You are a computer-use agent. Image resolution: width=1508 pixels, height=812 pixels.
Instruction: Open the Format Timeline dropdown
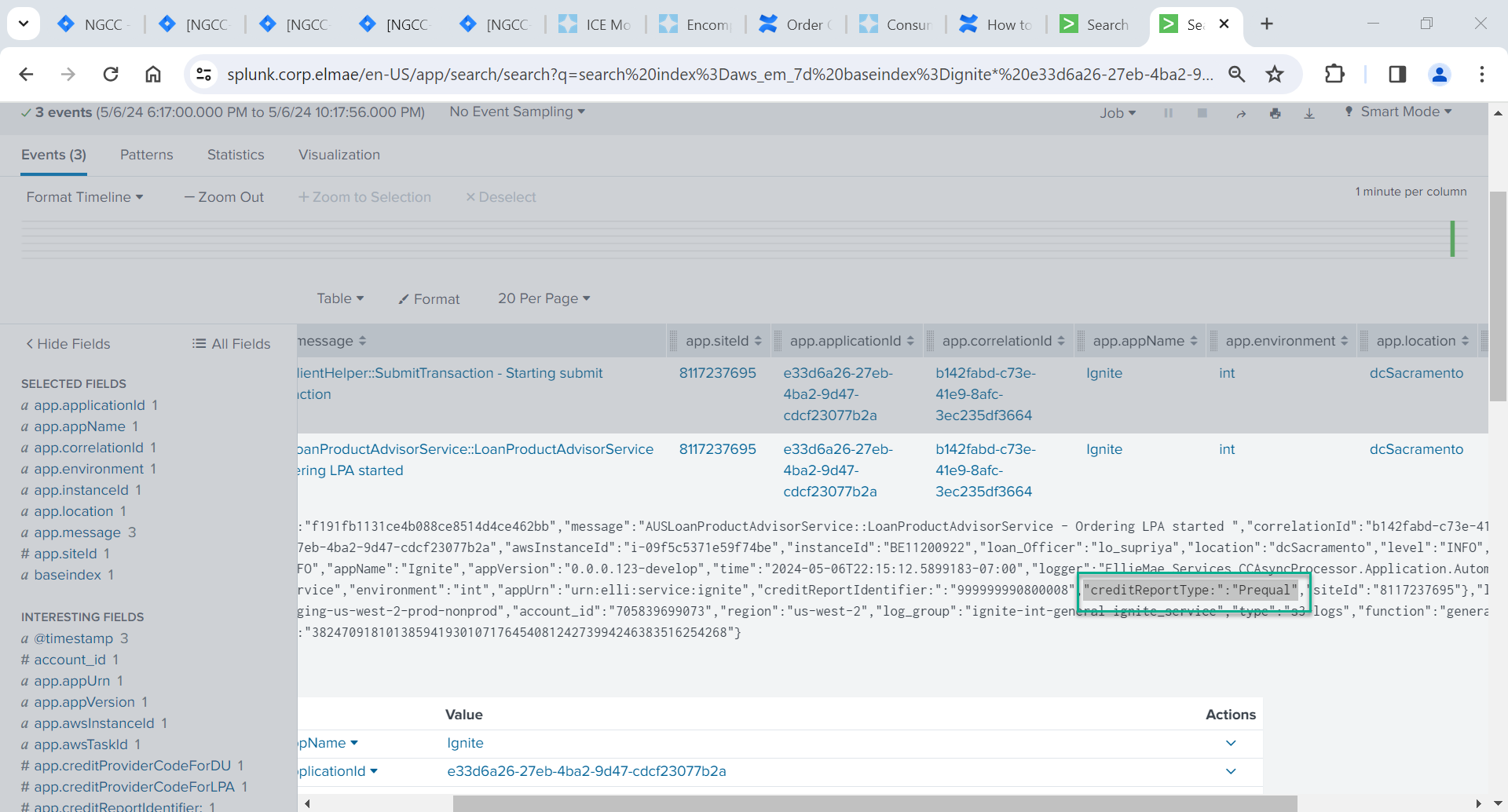point(85,197)
